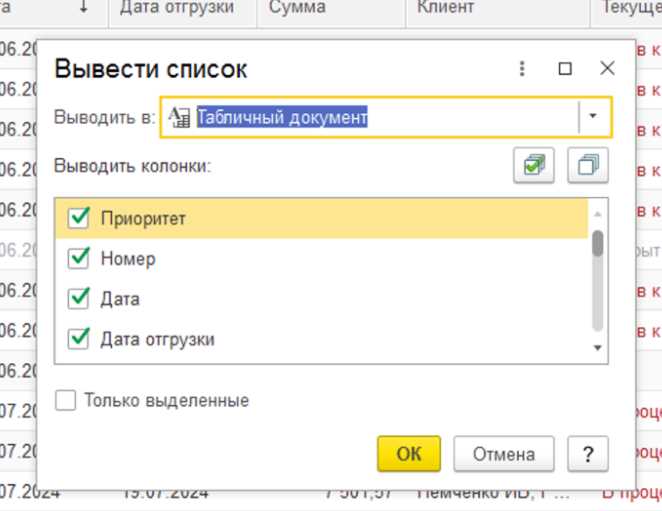662x511 pixels.
Task: Confirm with the OK button
Action: tap(409, 454)
